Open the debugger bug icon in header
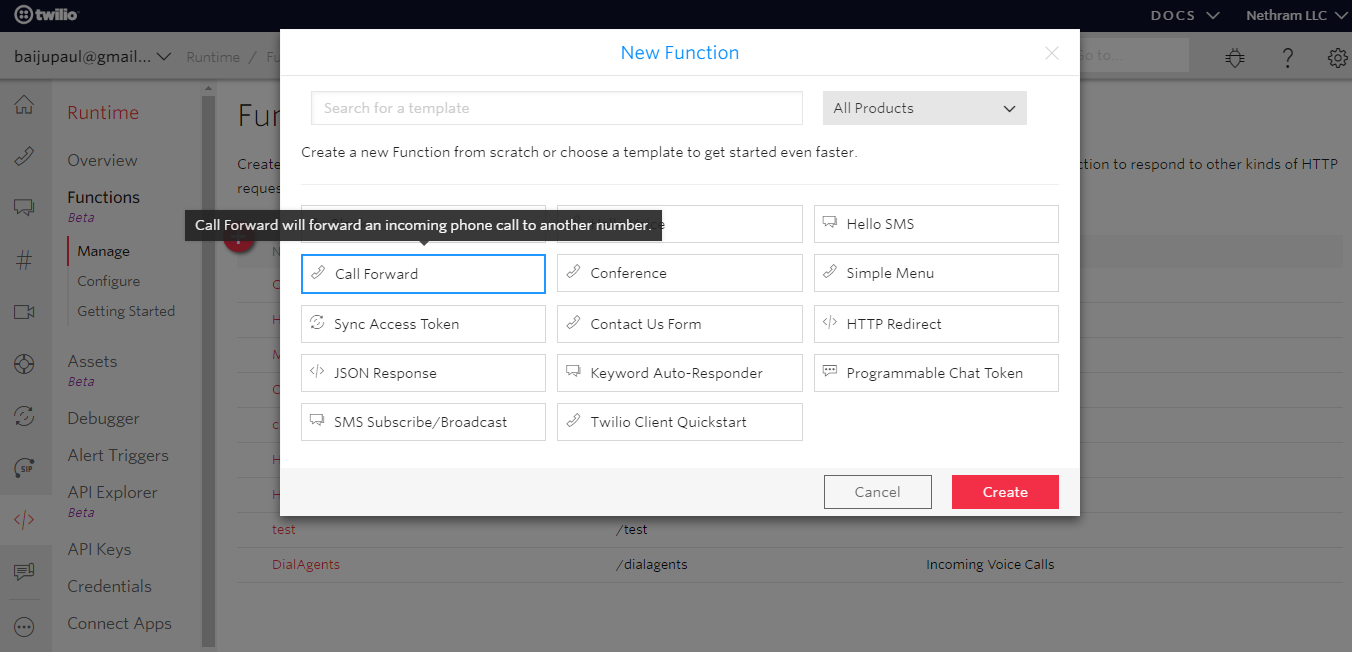 (1236, 58)
